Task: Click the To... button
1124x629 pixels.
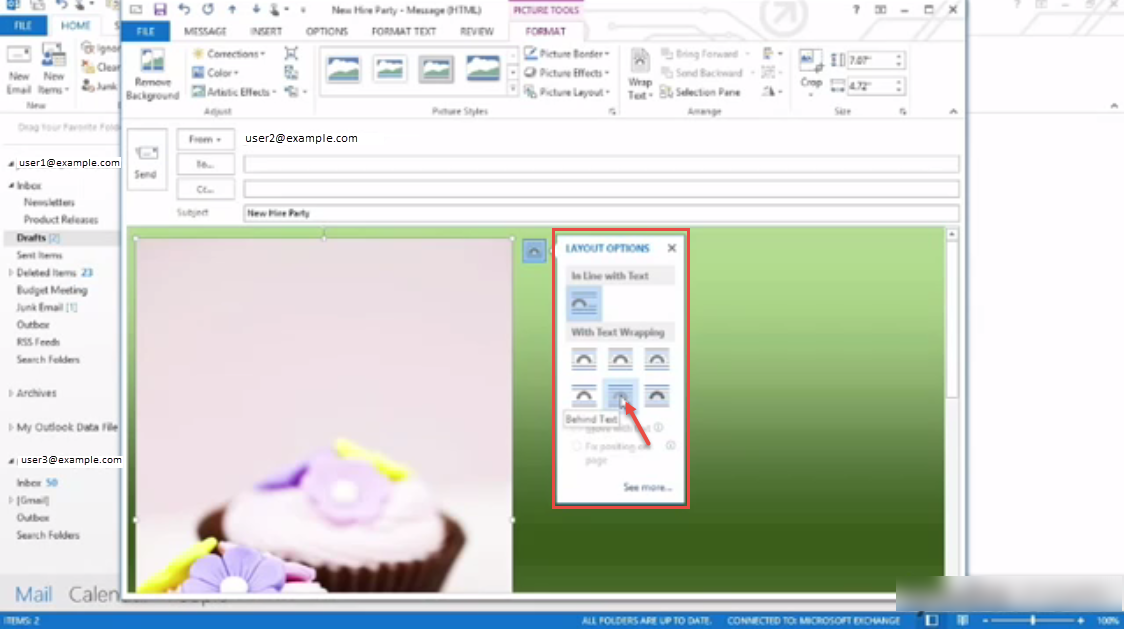Action: pyautogui.click(x=205, y=164)
